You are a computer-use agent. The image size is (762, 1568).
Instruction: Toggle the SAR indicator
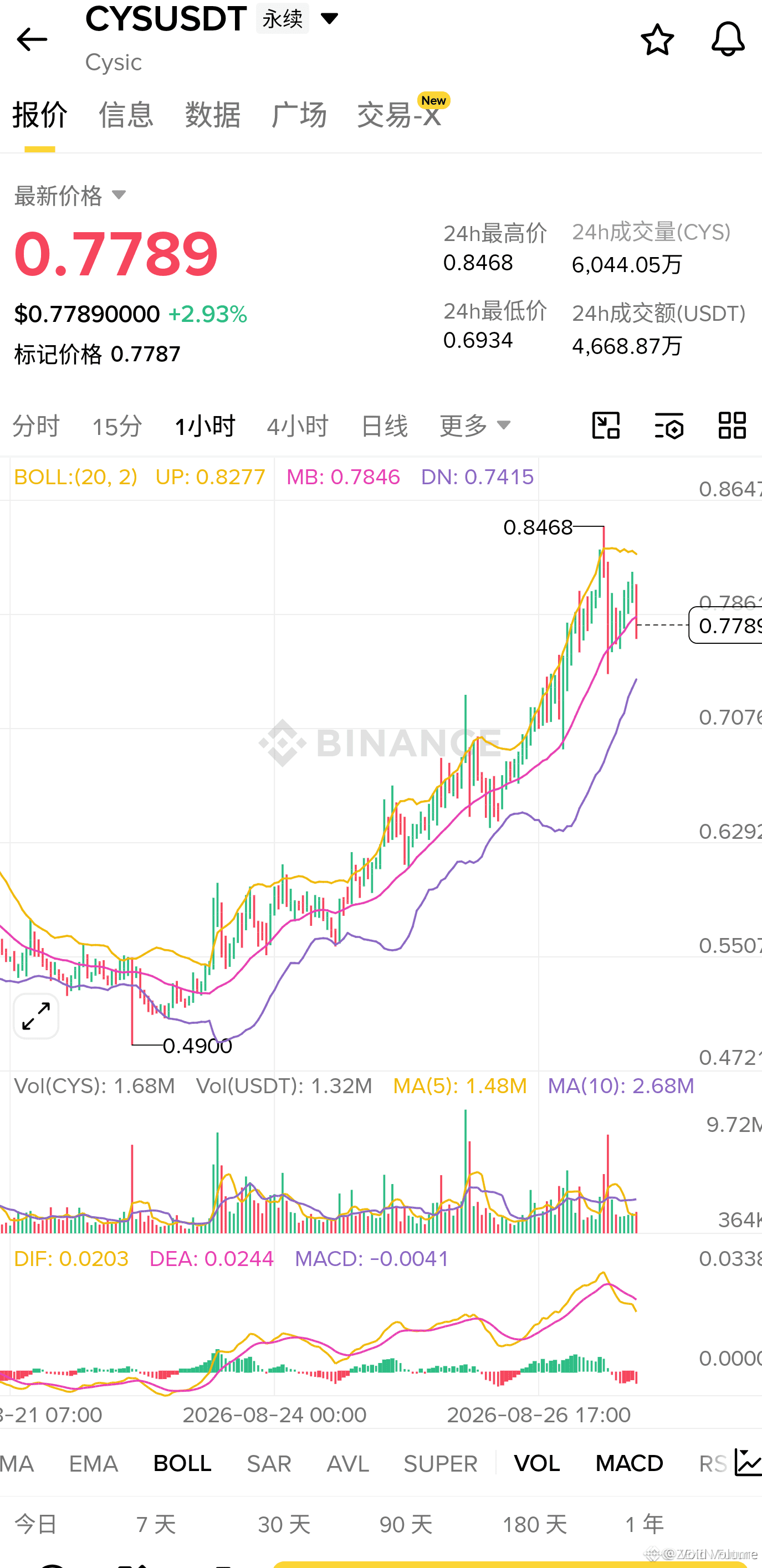269,1463
